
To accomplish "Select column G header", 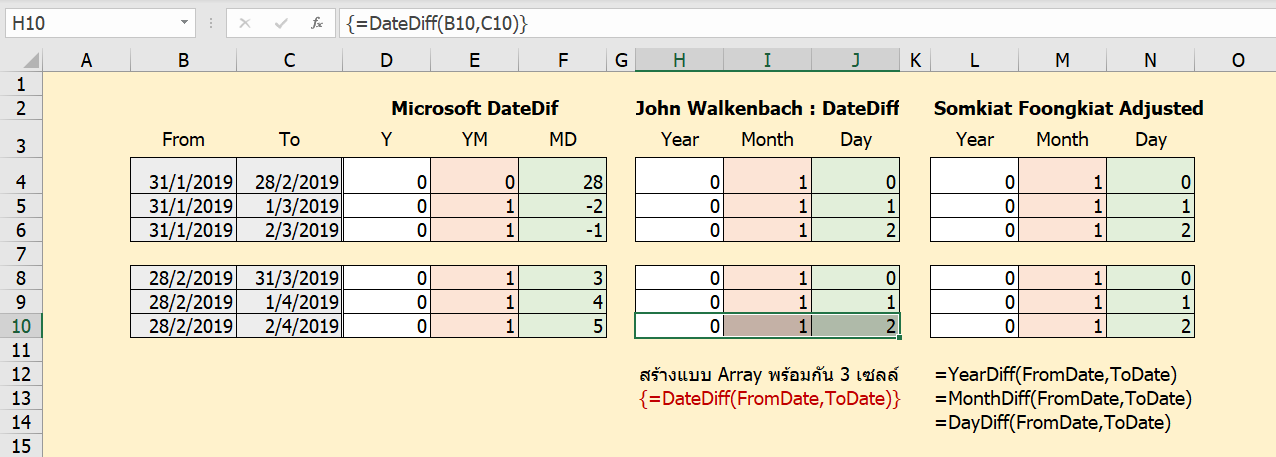I will coord(621,61).
